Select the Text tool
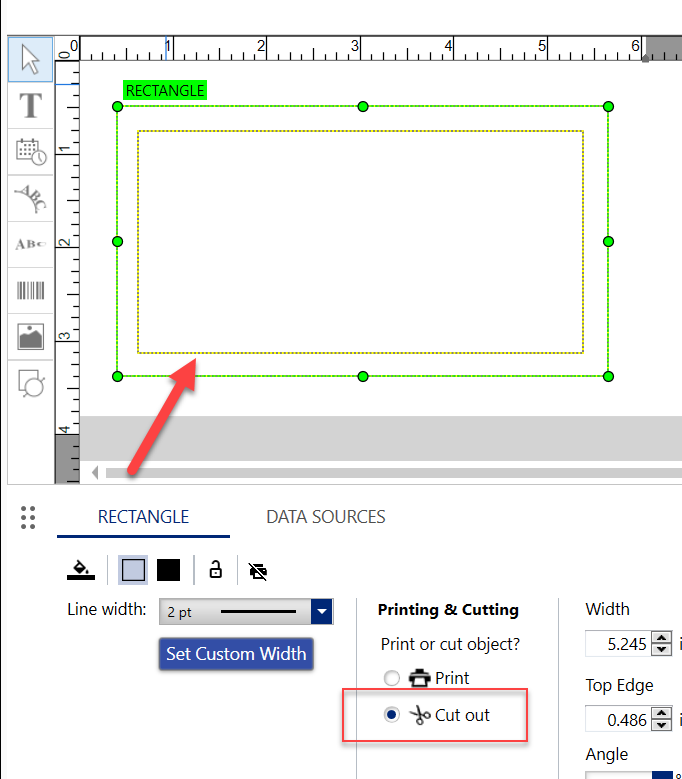The image size is (682, 779). click(x=31, y=105)
